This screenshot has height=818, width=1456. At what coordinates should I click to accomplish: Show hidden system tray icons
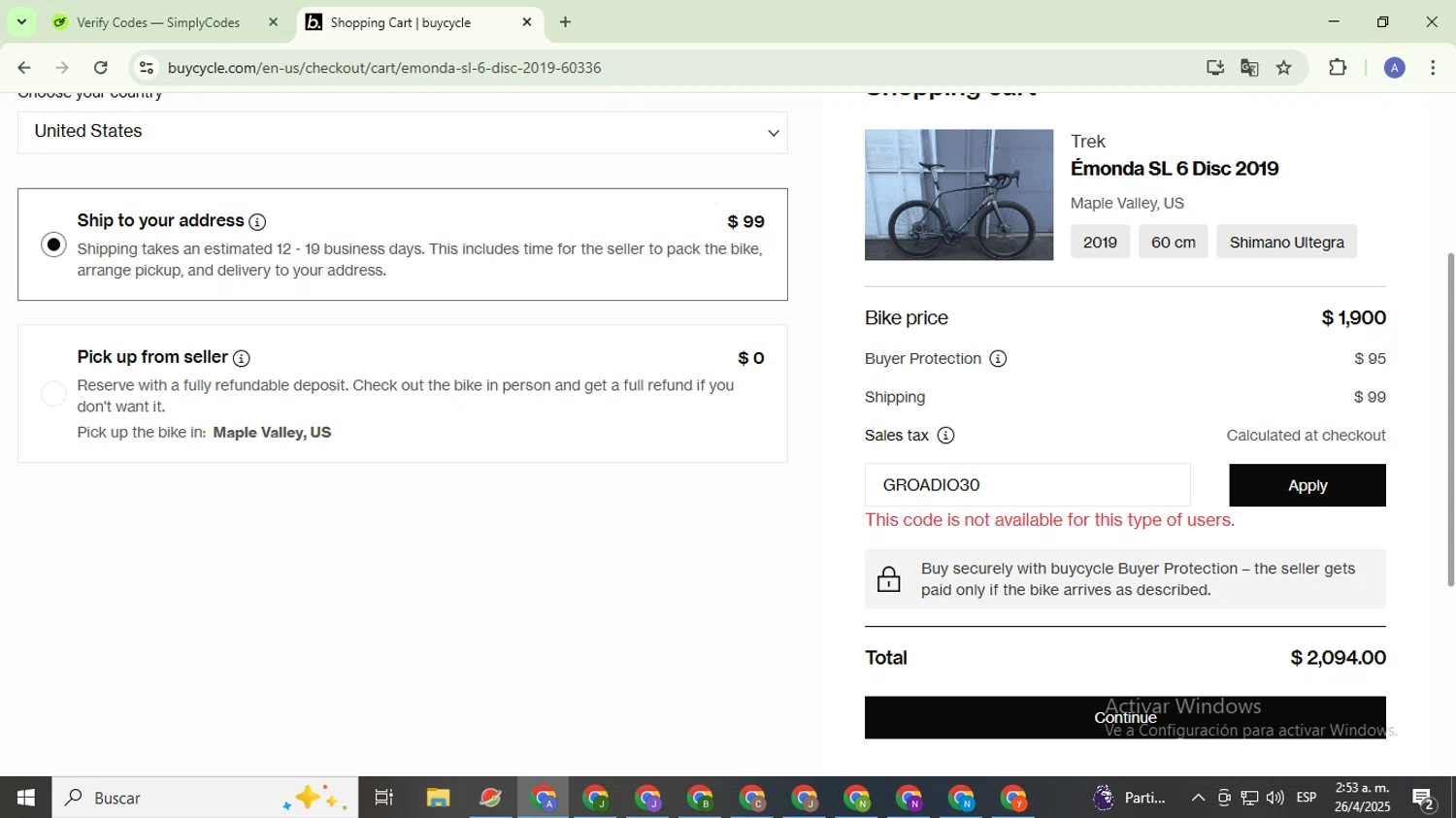click(x=1198, y=798)
